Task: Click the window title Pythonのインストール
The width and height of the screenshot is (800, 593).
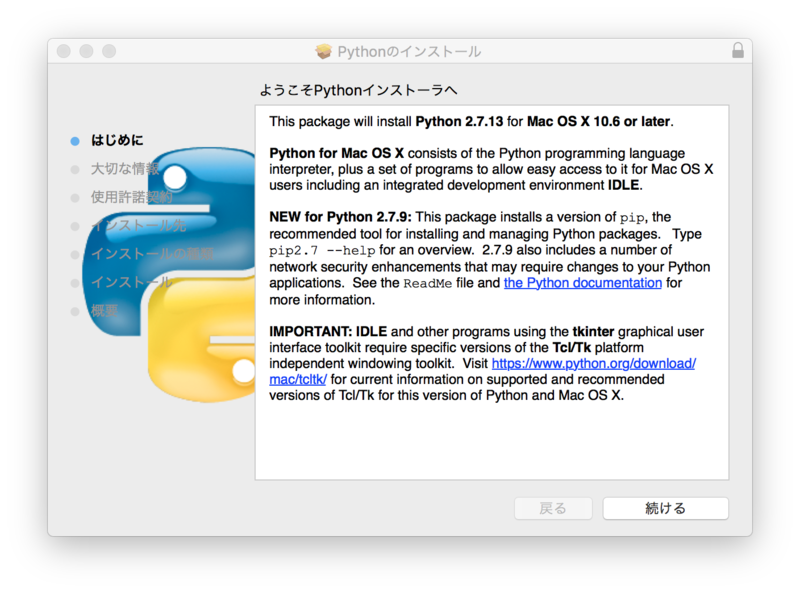Action: tap(409, 52)
